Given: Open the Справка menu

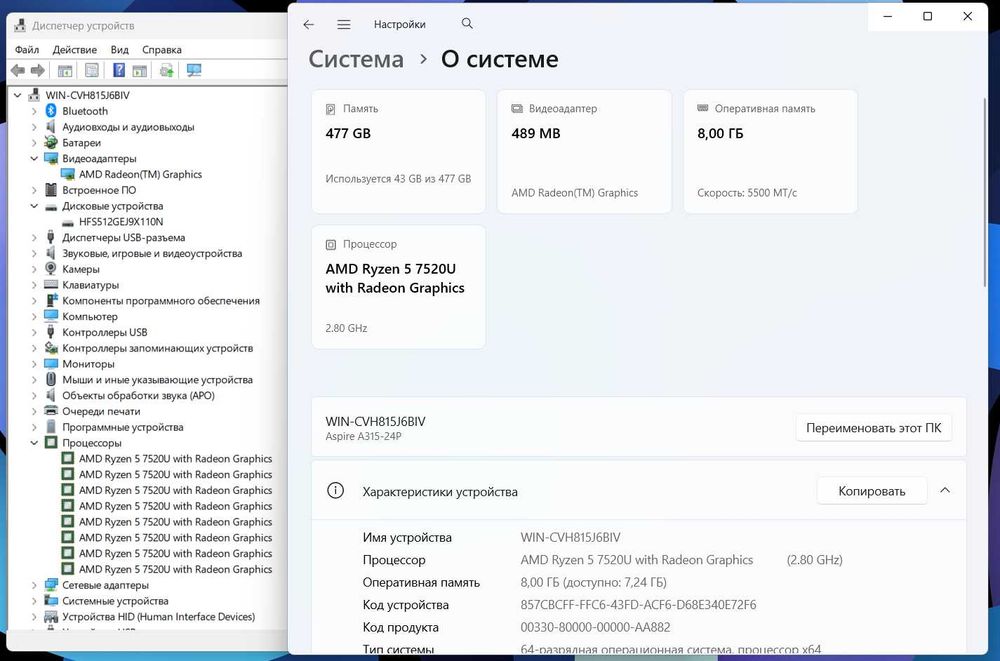Looking at the screenshot, I should [162, 50].
